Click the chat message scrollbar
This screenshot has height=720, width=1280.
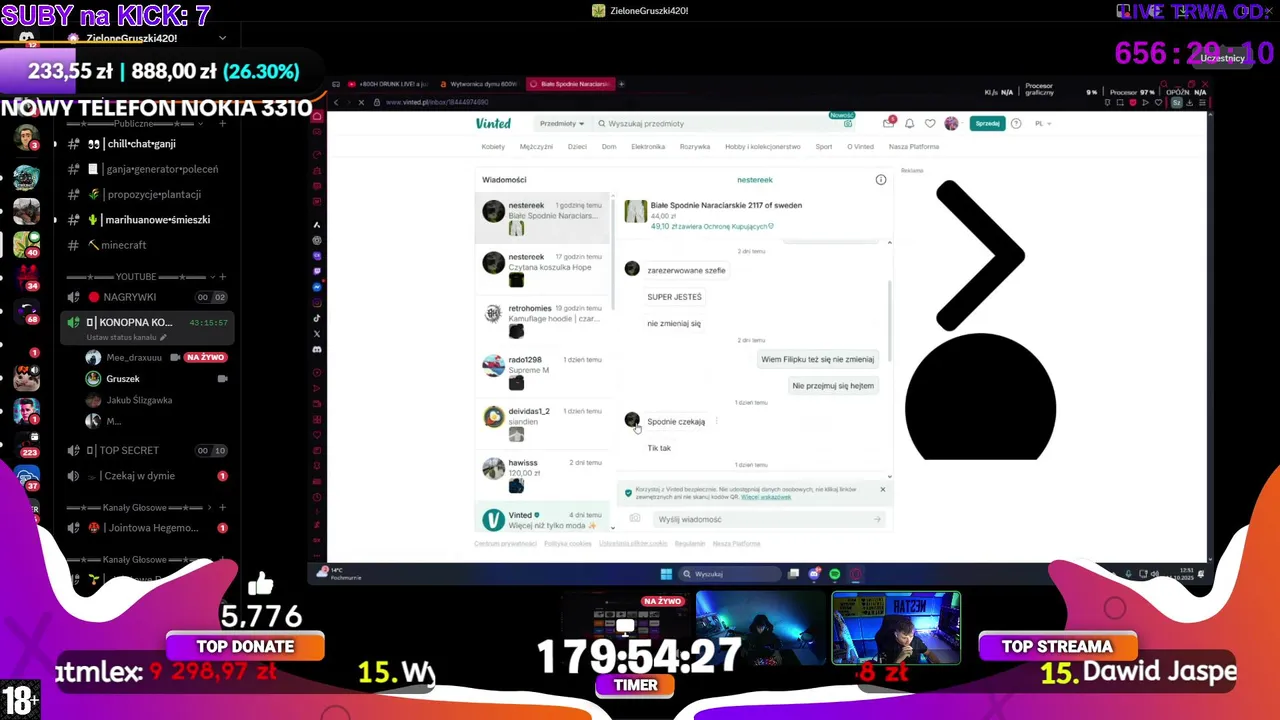point(889,320)
